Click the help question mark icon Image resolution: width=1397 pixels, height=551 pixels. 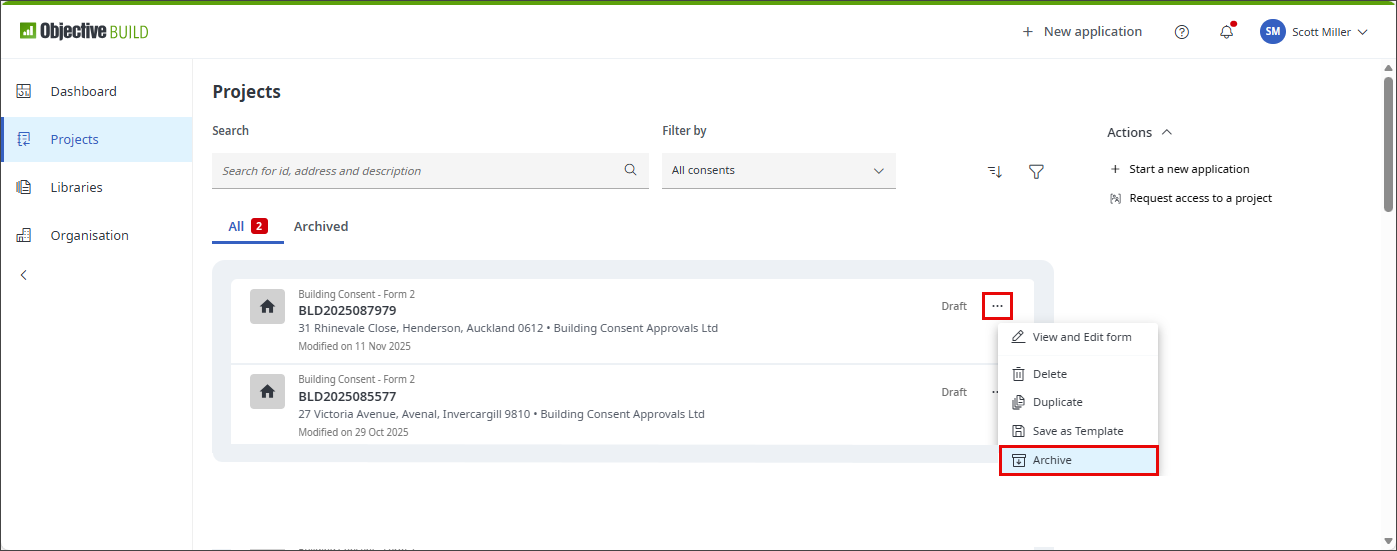click(1182, 32)
